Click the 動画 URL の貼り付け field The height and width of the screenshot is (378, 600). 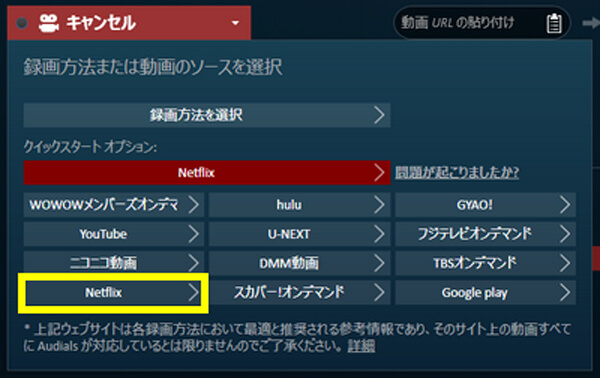[x=481, y=23]
